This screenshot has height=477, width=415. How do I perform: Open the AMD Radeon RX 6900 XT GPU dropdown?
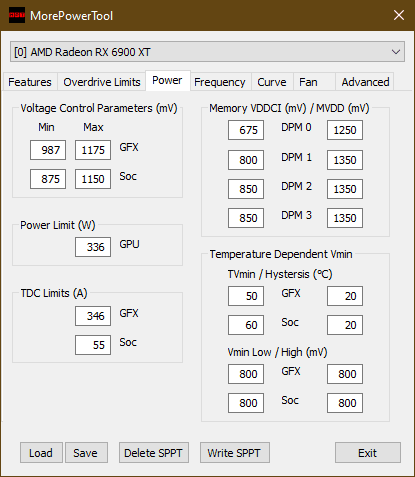207,52
